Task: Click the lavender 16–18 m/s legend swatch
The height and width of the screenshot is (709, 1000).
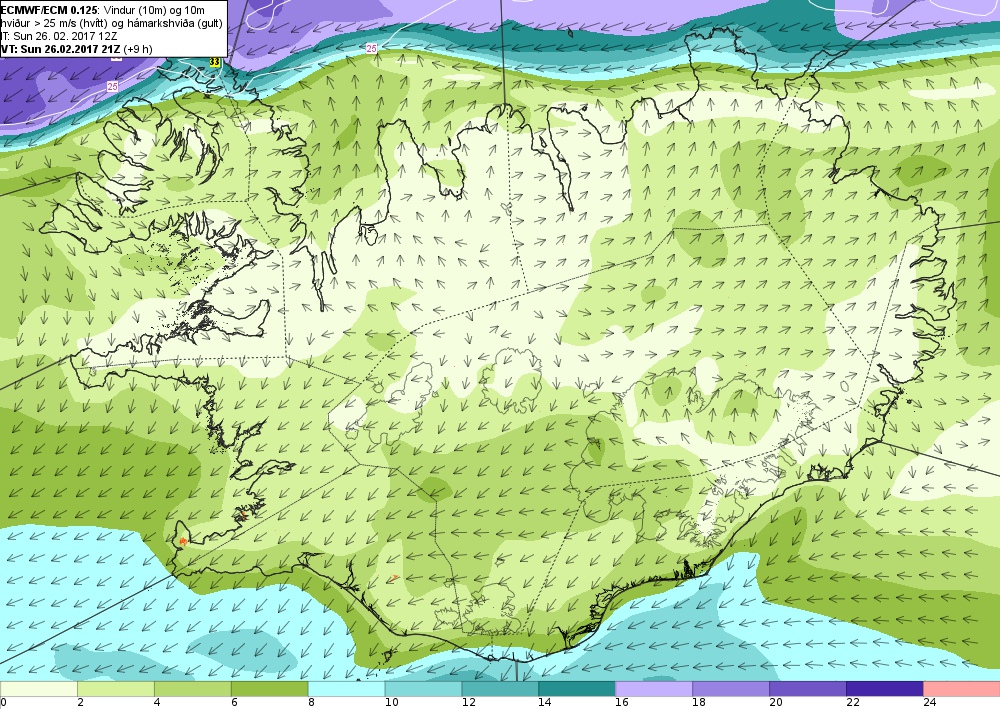Action: tap(654, 689)
